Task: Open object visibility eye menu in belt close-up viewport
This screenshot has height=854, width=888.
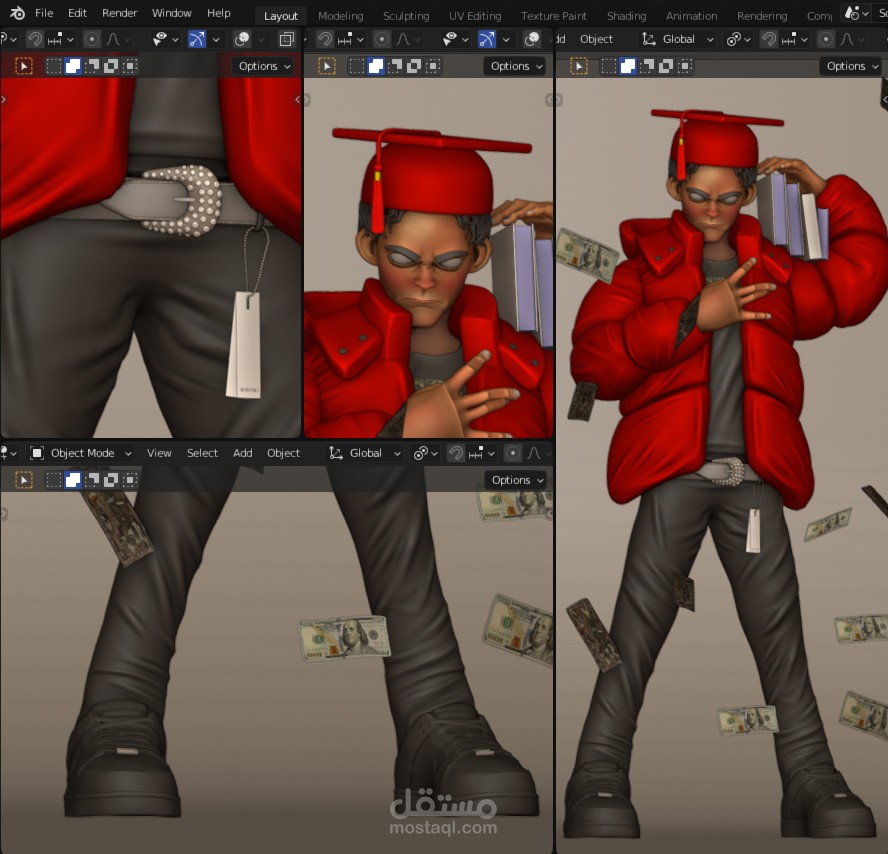Action: (165, 39)
